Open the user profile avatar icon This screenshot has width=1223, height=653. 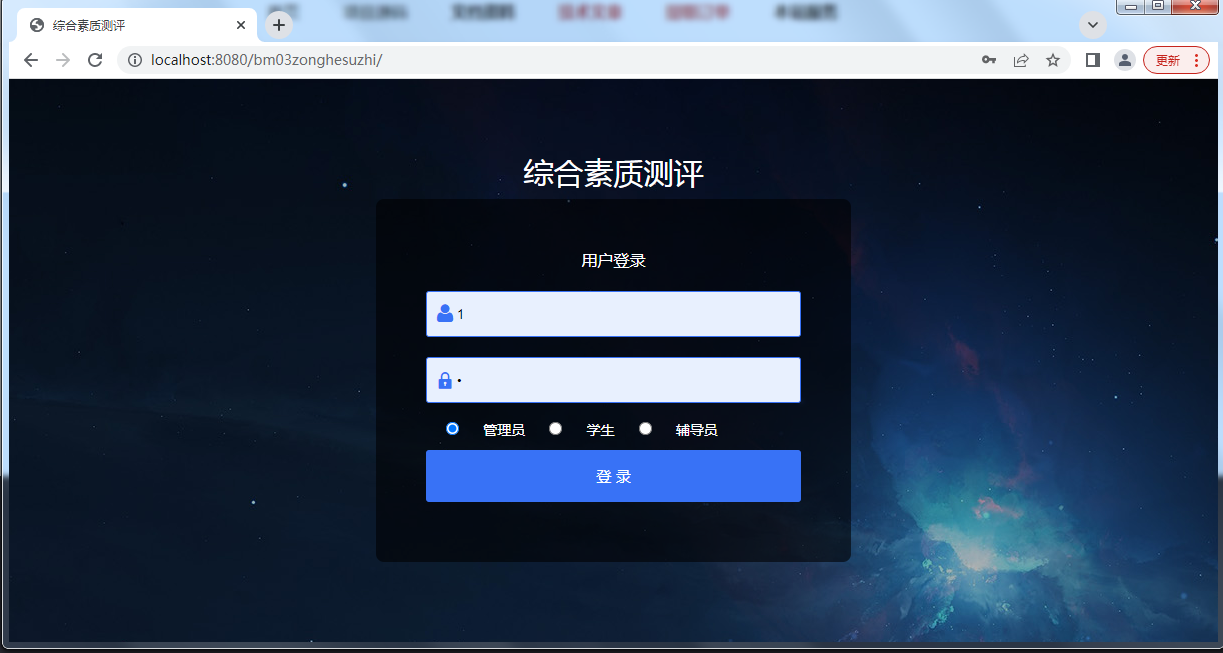tap(1125, 60)
